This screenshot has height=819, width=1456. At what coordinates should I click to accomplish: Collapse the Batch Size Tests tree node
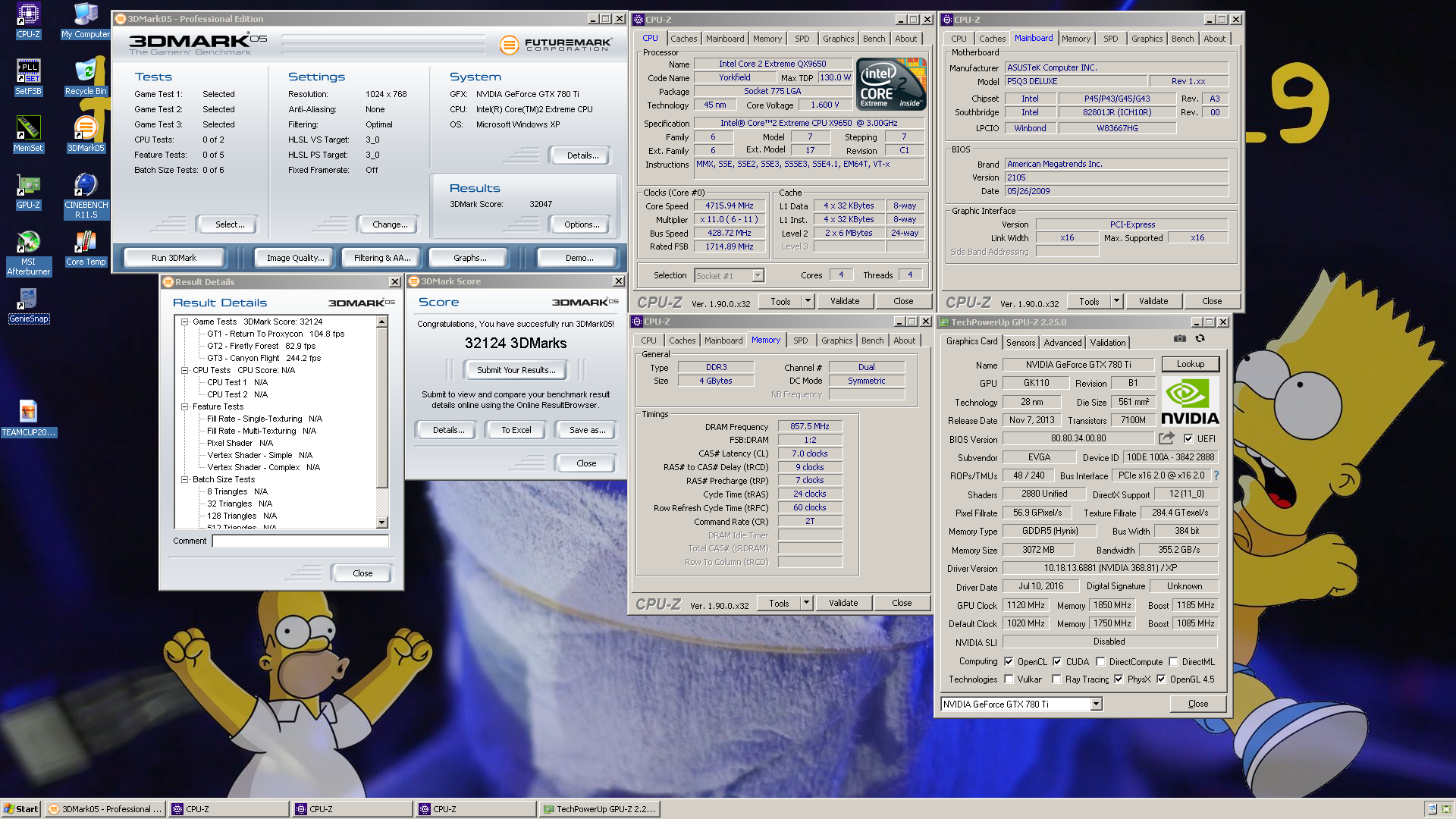pyautogui.click(x=184, y=479)
